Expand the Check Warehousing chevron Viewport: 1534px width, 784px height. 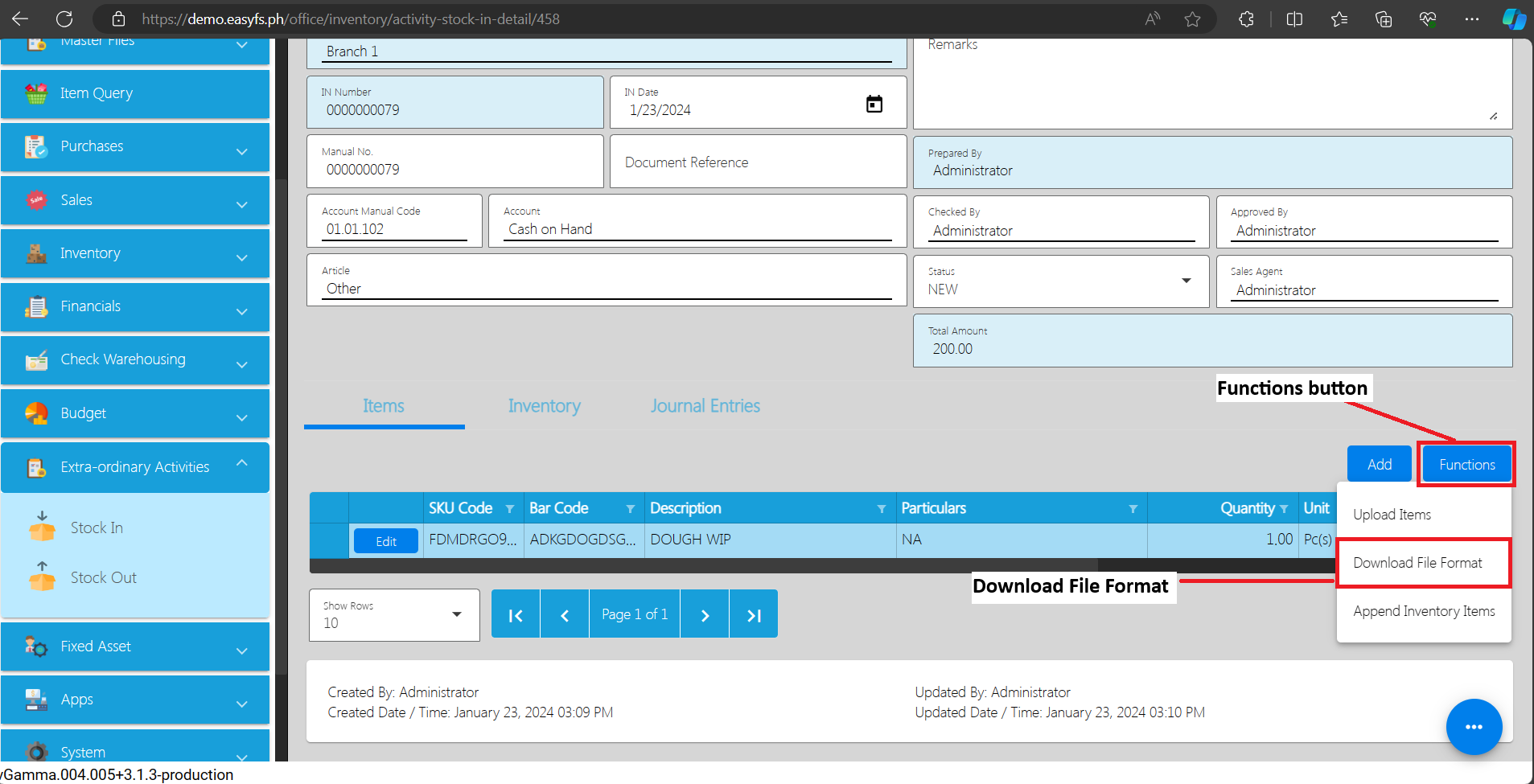pyautogui.click(x=241, y=364)
